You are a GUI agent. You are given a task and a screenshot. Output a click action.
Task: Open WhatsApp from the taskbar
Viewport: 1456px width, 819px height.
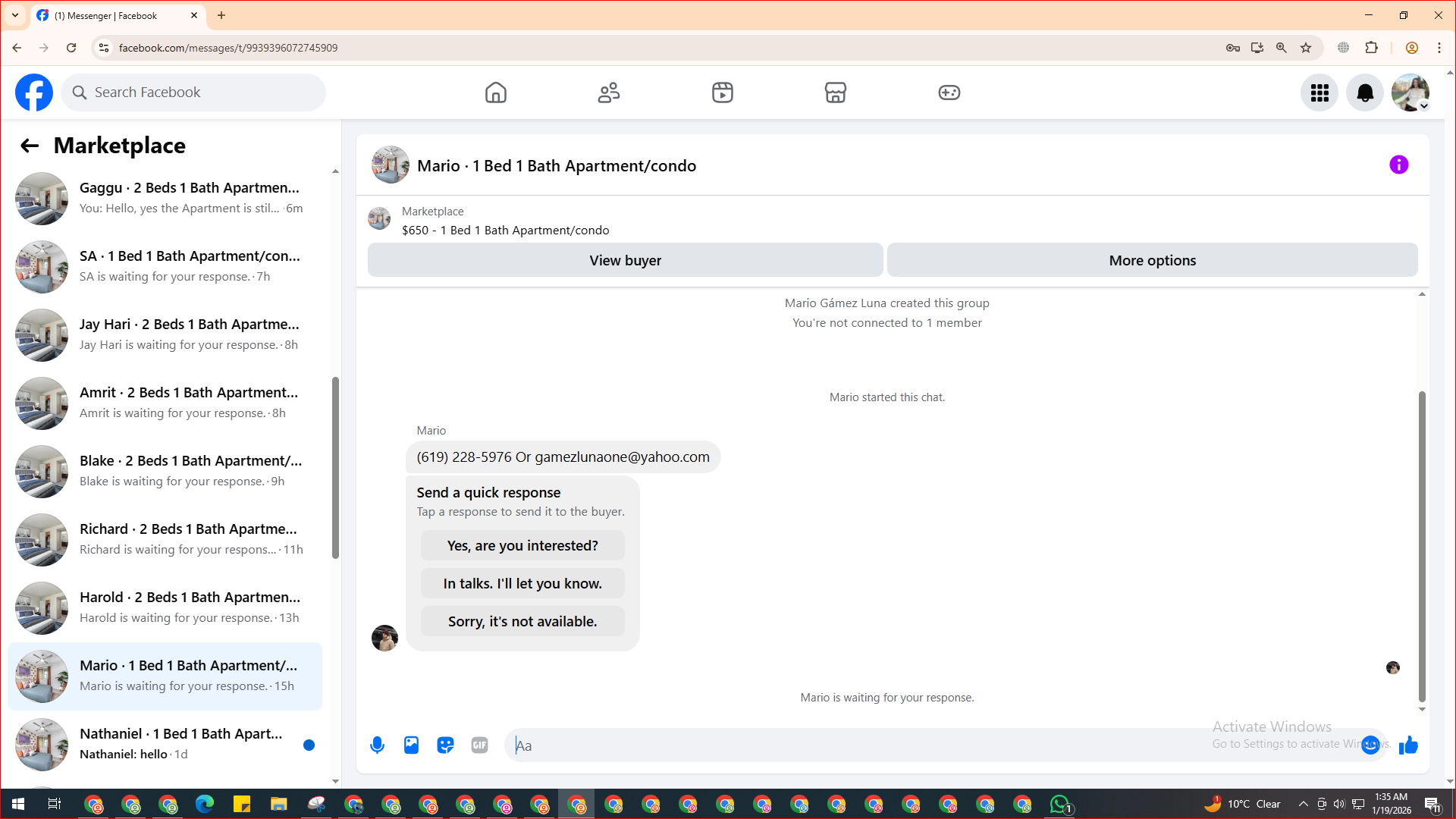tap(1060, 804)
